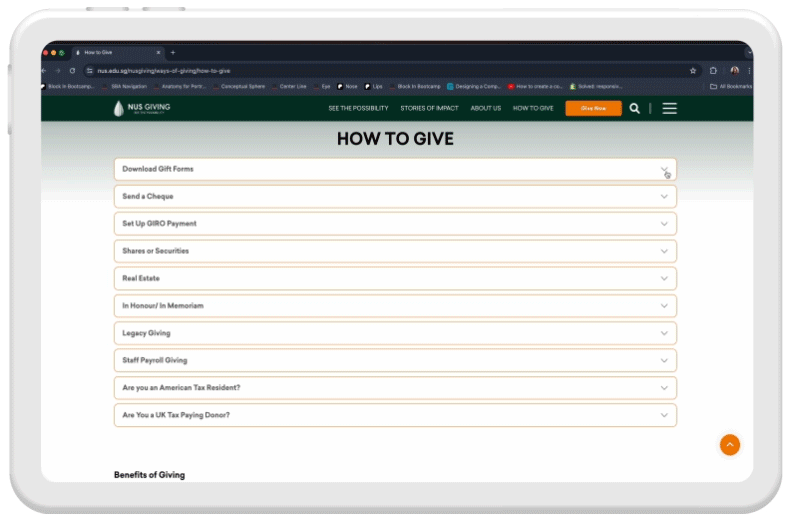The image size is (790, 522).
Task: Open the hamburger menu icon
Action: tap(669, 108)
